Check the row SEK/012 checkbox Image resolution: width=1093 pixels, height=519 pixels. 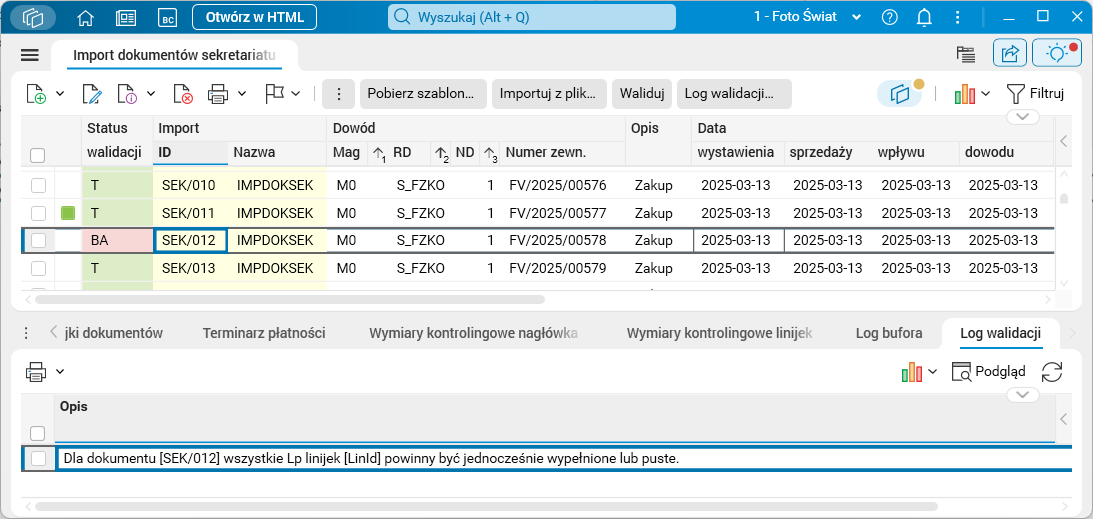click(38, 240)
